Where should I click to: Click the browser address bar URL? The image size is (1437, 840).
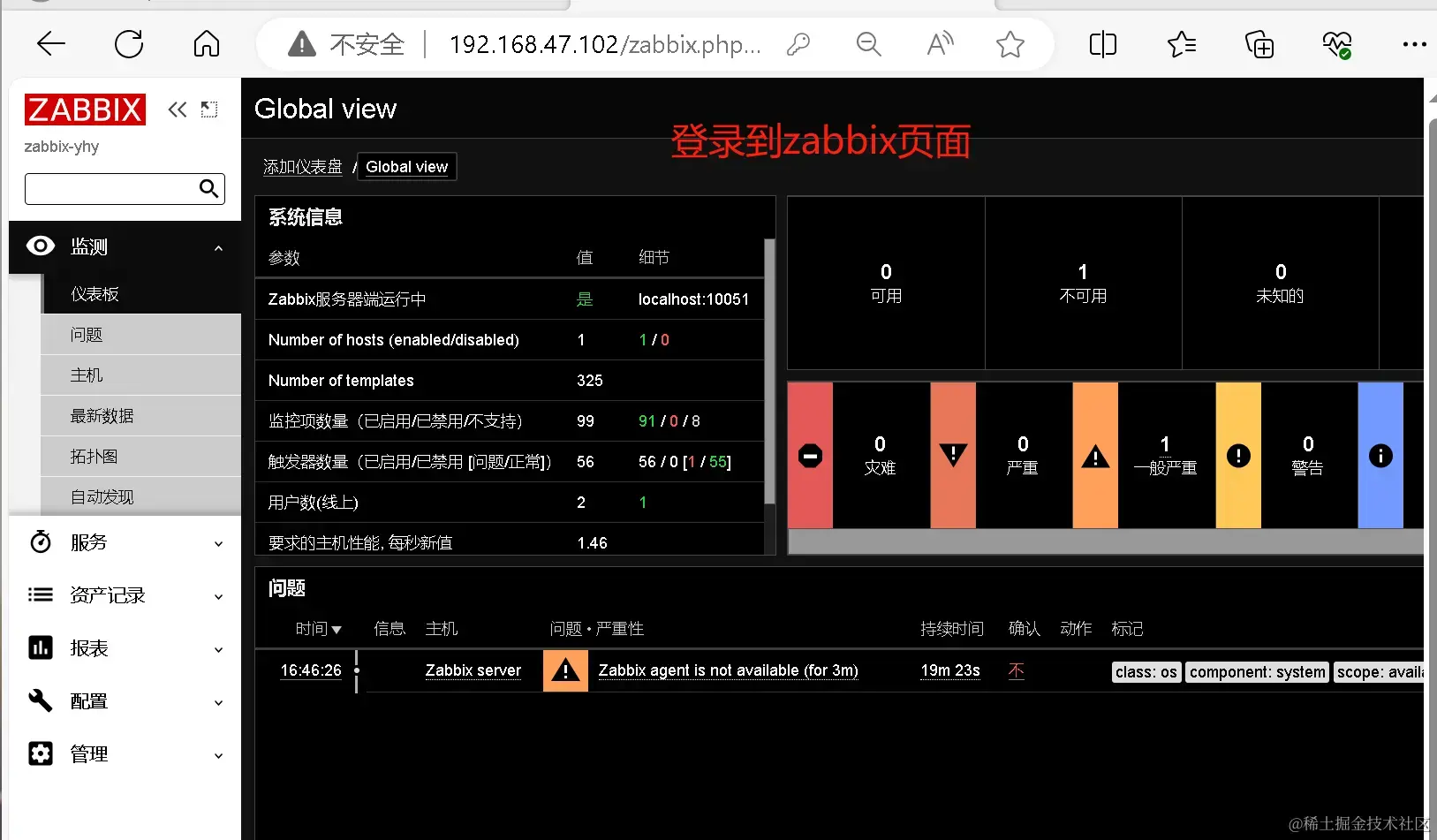tap(605, 44)
